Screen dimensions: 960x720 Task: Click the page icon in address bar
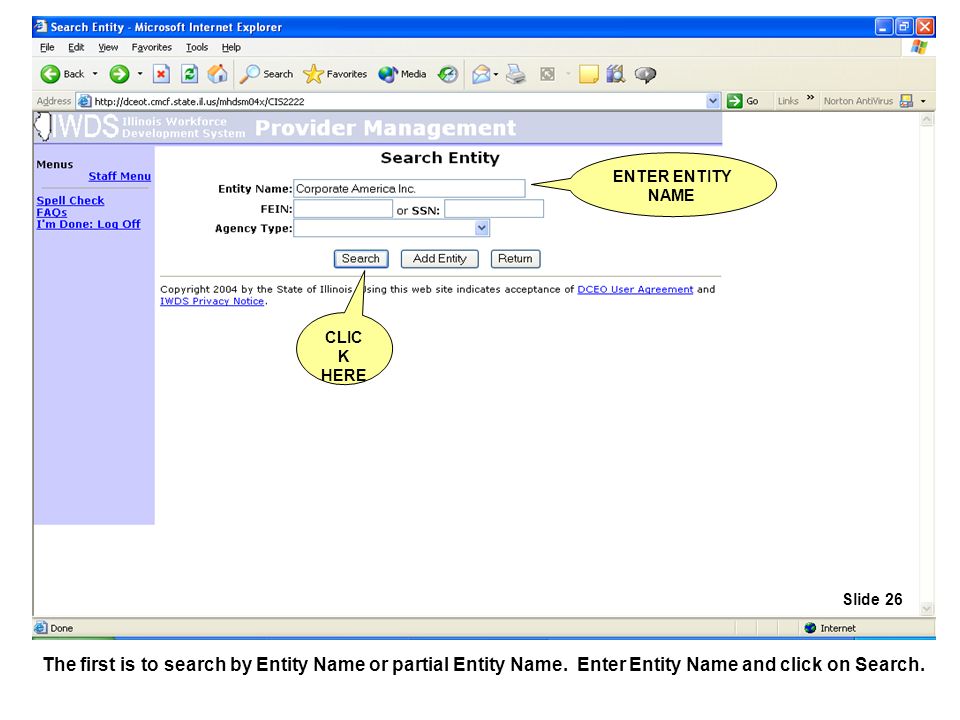coord(84,101)
